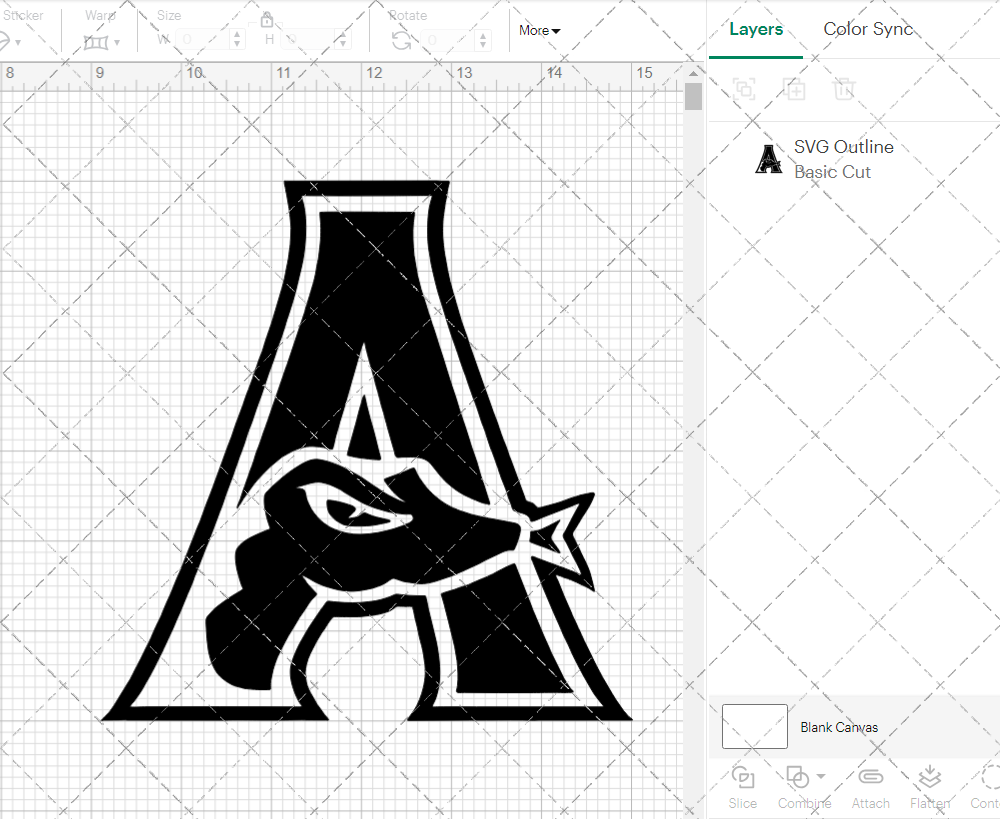
Task: Click the Group layers icon
Action: pos(743,89)
